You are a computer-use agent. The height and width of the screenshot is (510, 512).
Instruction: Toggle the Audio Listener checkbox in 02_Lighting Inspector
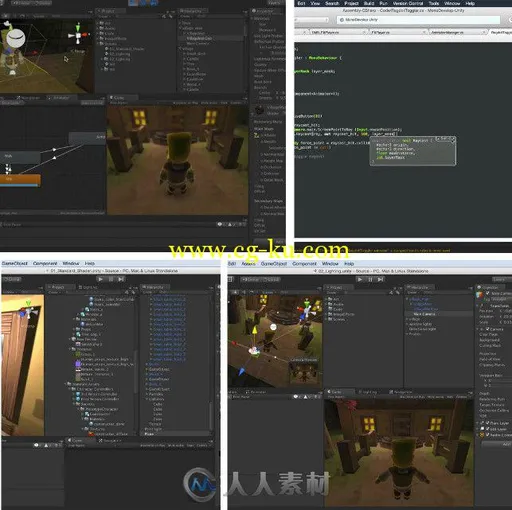click(x=487, y=435)
